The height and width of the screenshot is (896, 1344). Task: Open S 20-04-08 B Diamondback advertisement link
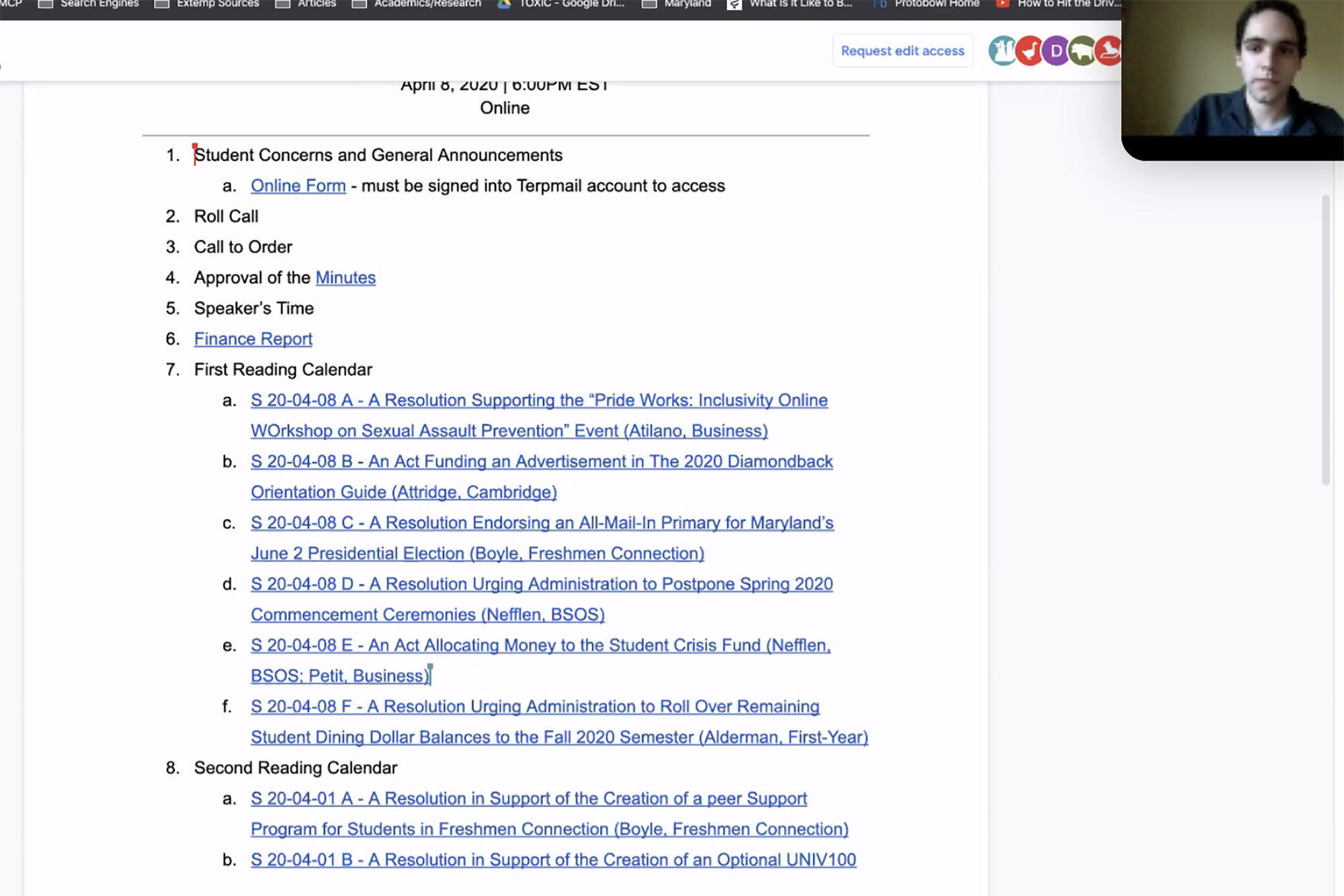pyautogui.click(x=541, y=461)
